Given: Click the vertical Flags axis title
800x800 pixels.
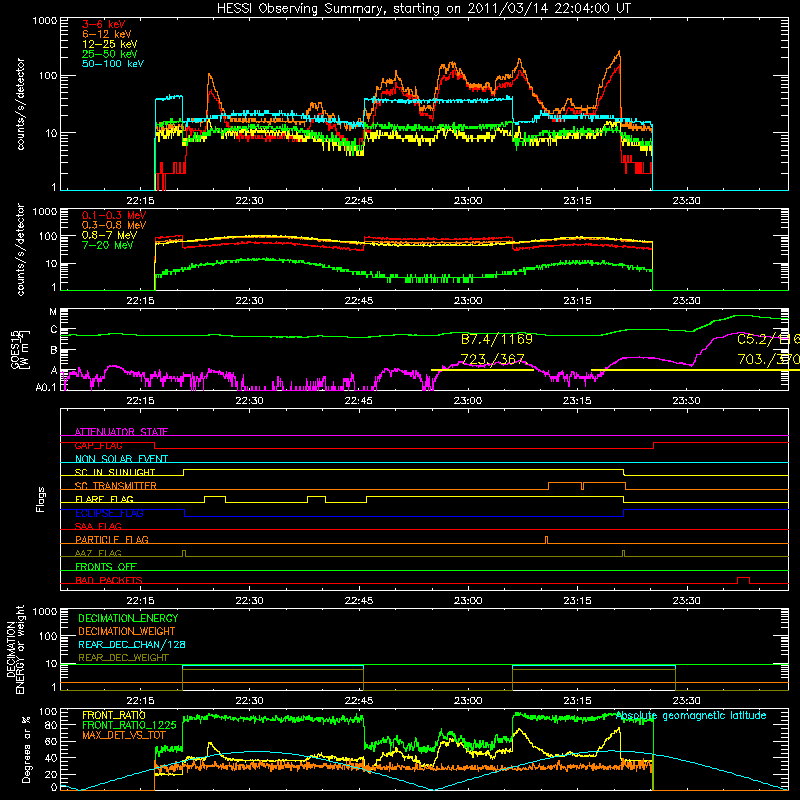Looking at the screenshot, I should (x=40, y=499).
